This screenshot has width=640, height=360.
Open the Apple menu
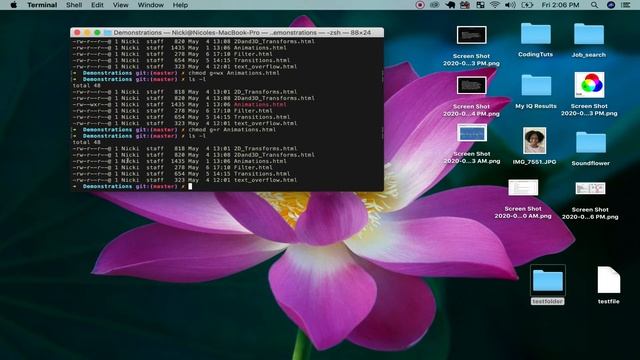[x=13, y=5]
